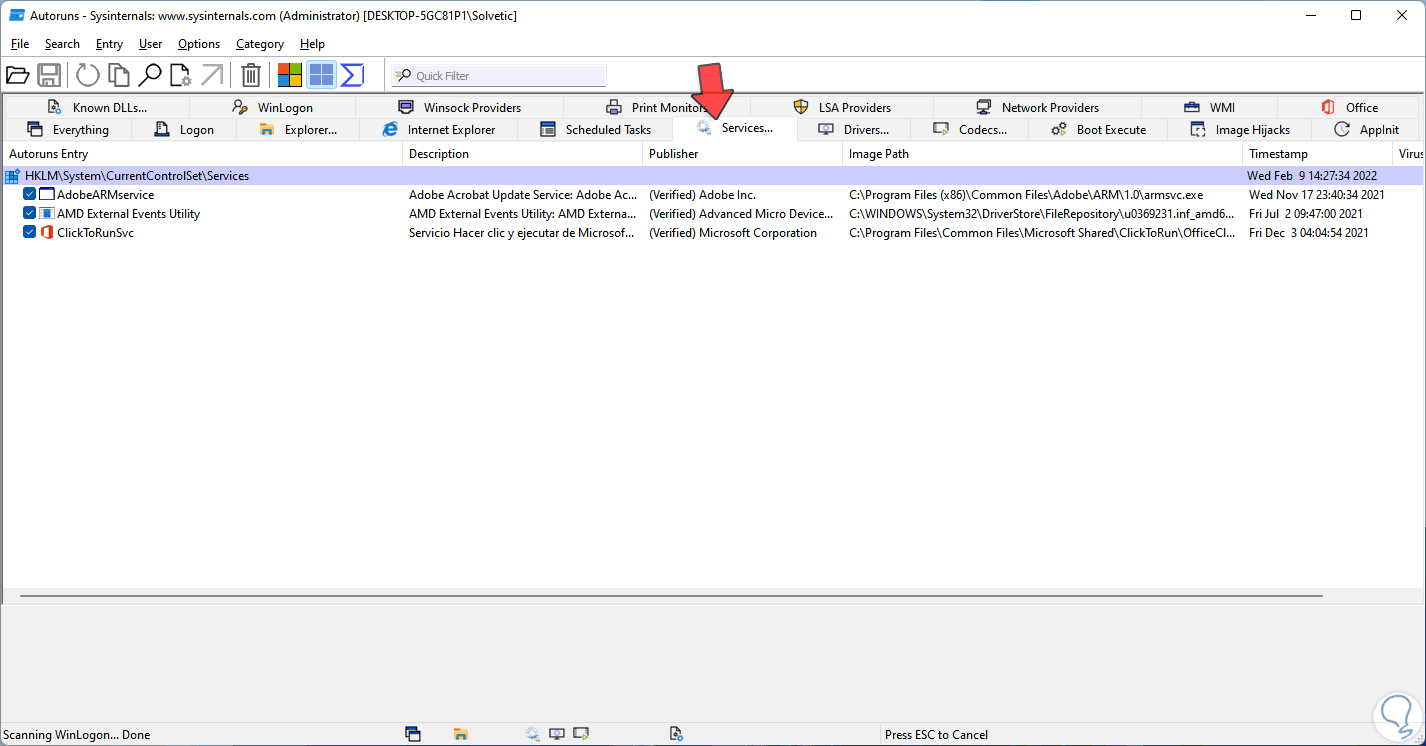
Task: Open the Help menu
Action: coord(313,44)
